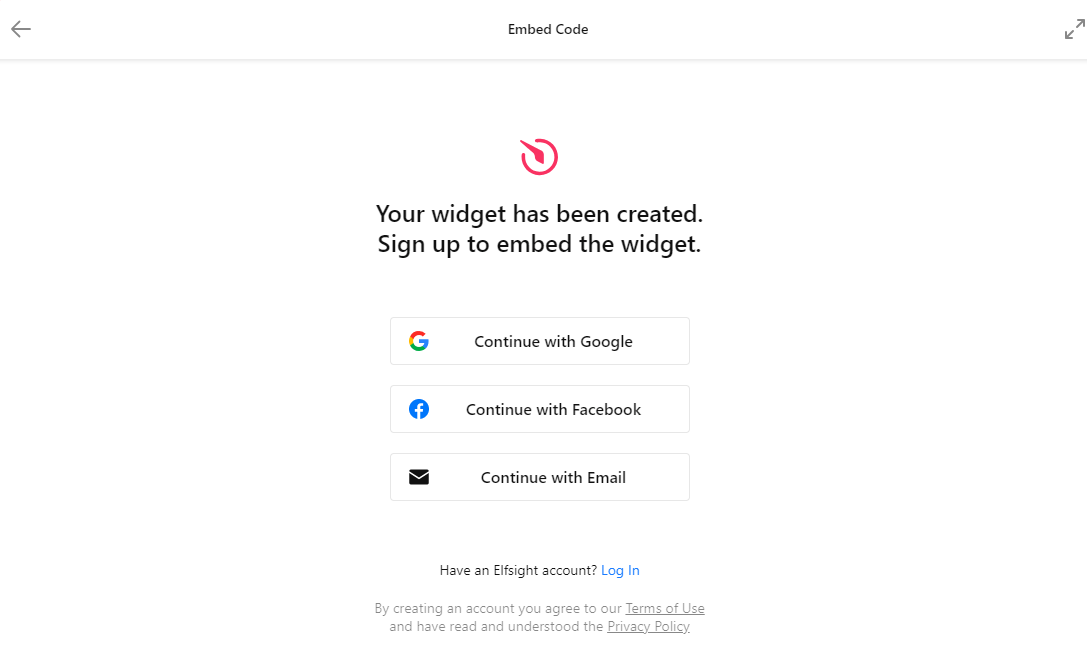Sign in with the Facebook button
Screen dimensions: 1087x652
coord(539,409)
